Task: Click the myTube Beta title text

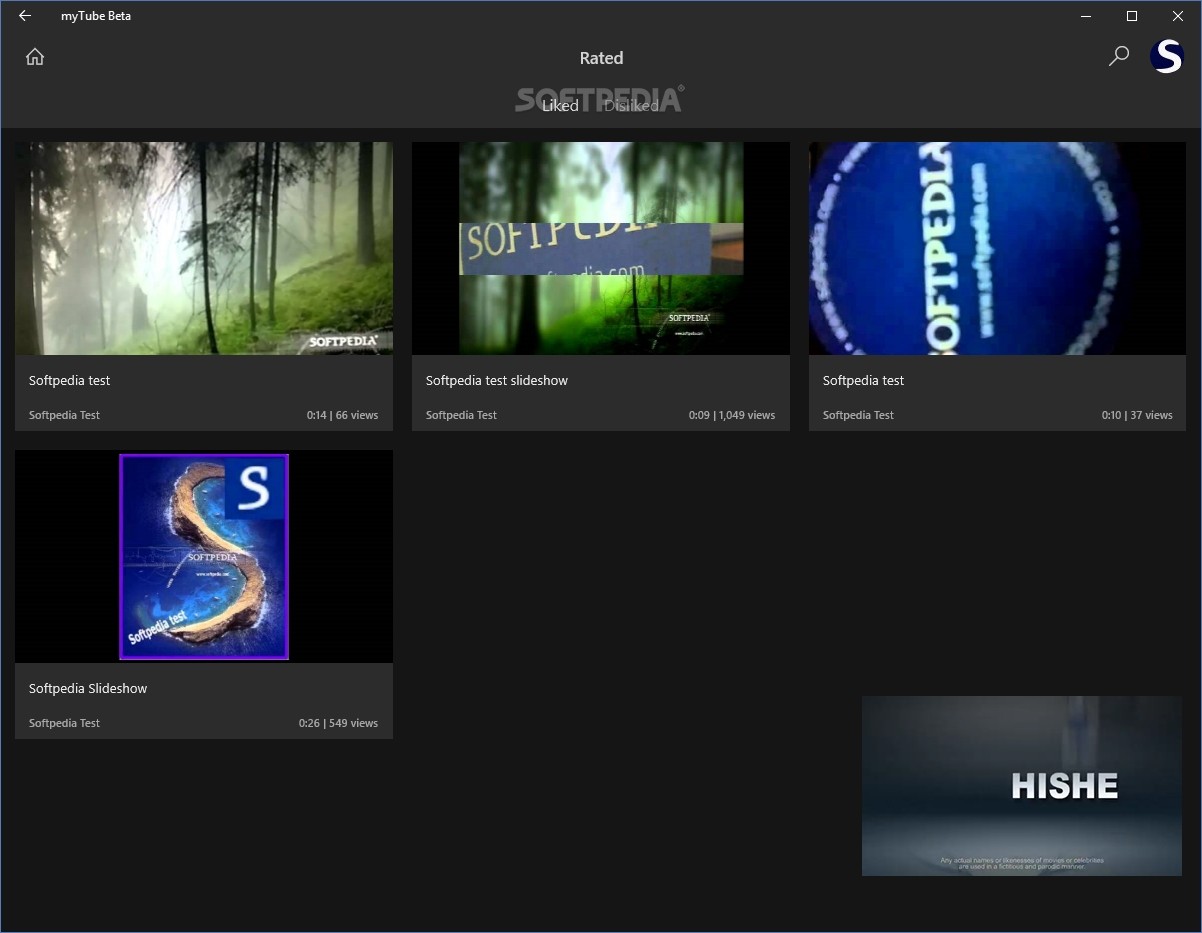Action: pos(96,16)
